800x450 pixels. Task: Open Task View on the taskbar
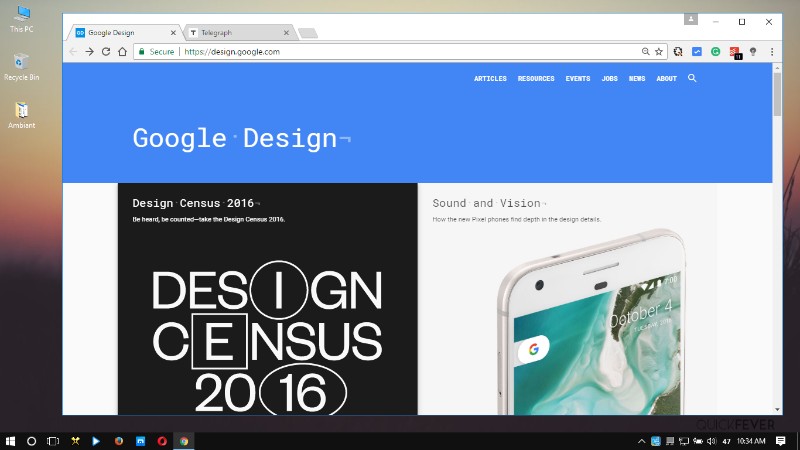53,441
